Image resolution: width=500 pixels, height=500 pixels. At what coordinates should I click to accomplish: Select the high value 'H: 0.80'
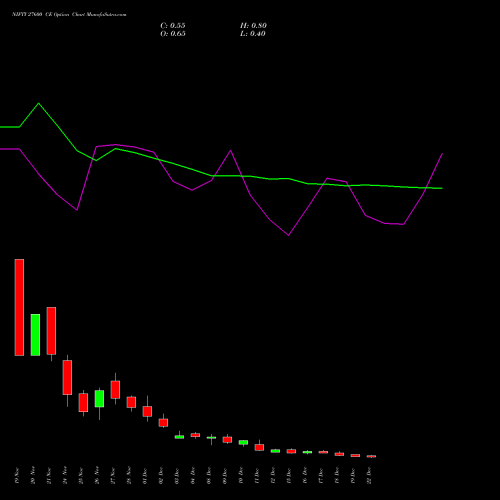pos(253,26)
